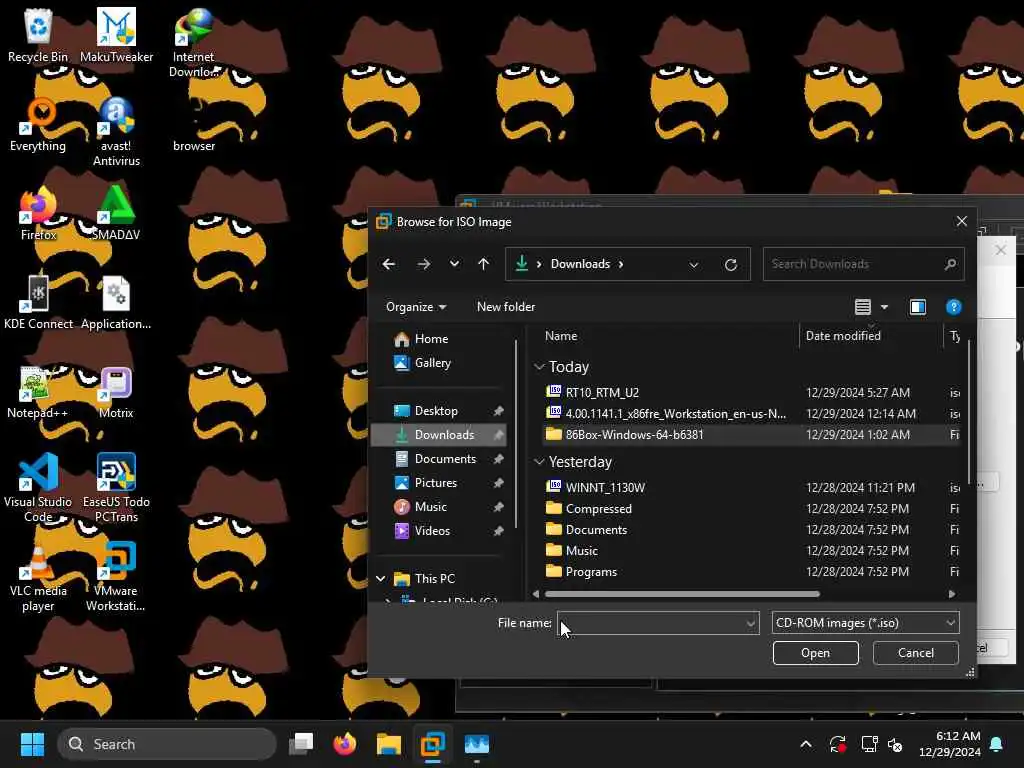Go back in the file dialog
This screenshot has width=1024, height=768.
[x=389, y=264]
